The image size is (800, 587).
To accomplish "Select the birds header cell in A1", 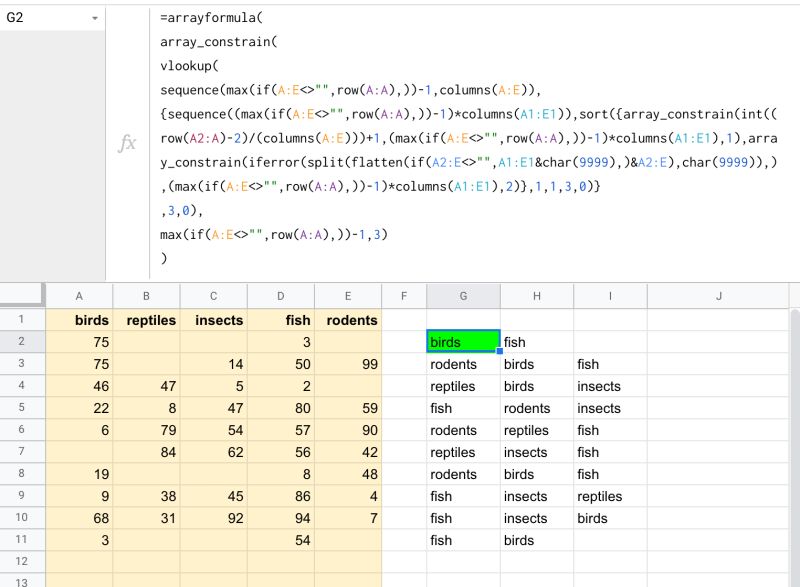I will pyautogui.click(x=79, y=320).
